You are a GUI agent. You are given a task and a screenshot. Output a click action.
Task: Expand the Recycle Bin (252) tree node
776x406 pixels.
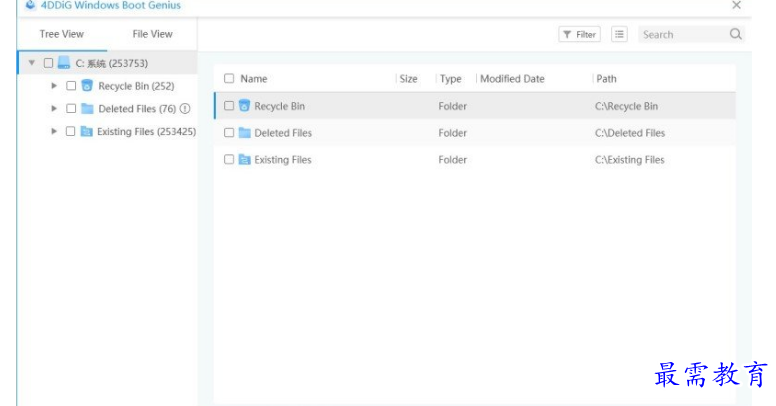[x=54, y=86]
